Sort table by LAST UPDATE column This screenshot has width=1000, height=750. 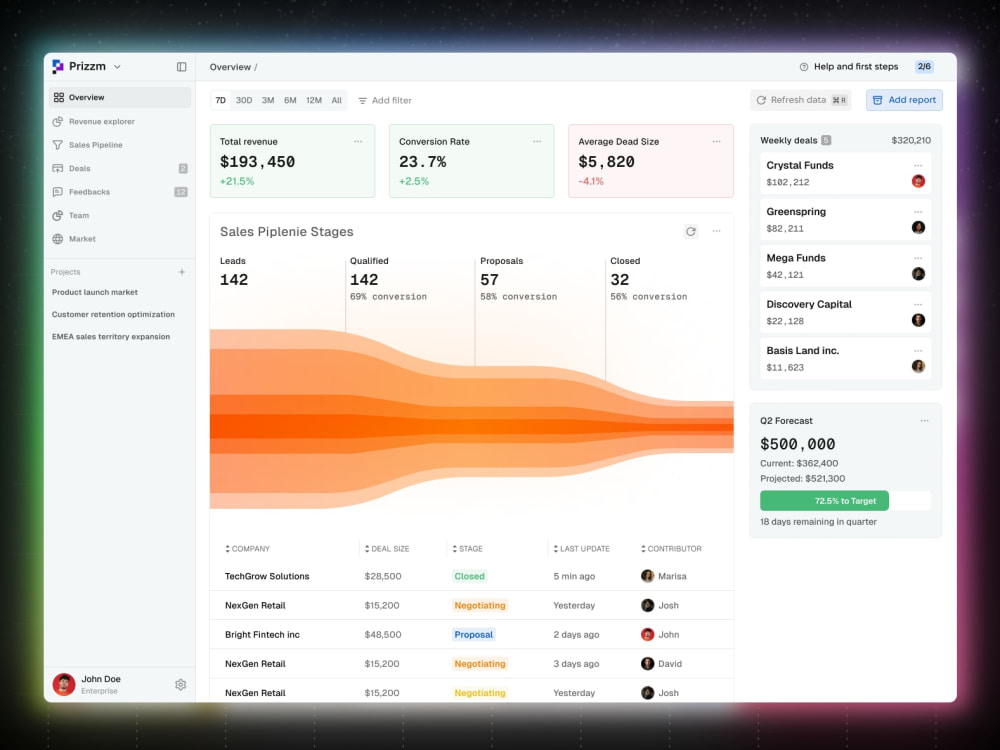[x=581, y=548]
